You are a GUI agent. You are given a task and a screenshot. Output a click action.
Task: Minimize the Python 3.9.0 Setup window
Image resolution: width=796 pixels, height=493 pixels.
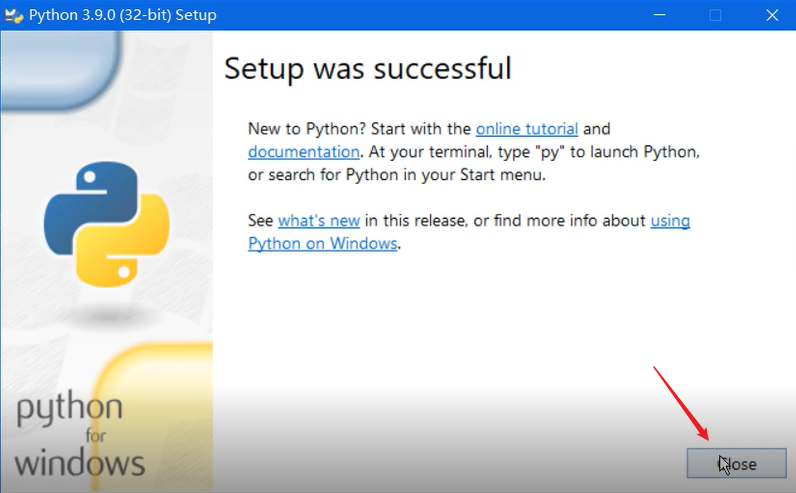[659, 15]
